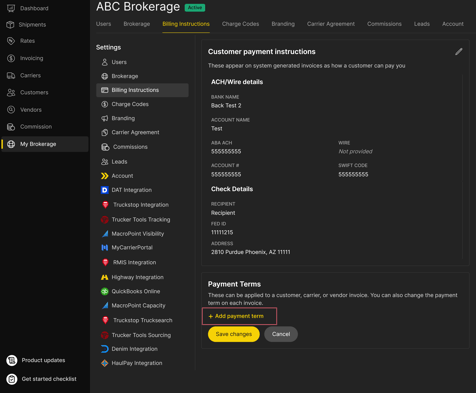
Task: Open Carrier Agreement in settings list
Action: pos(142,132)
